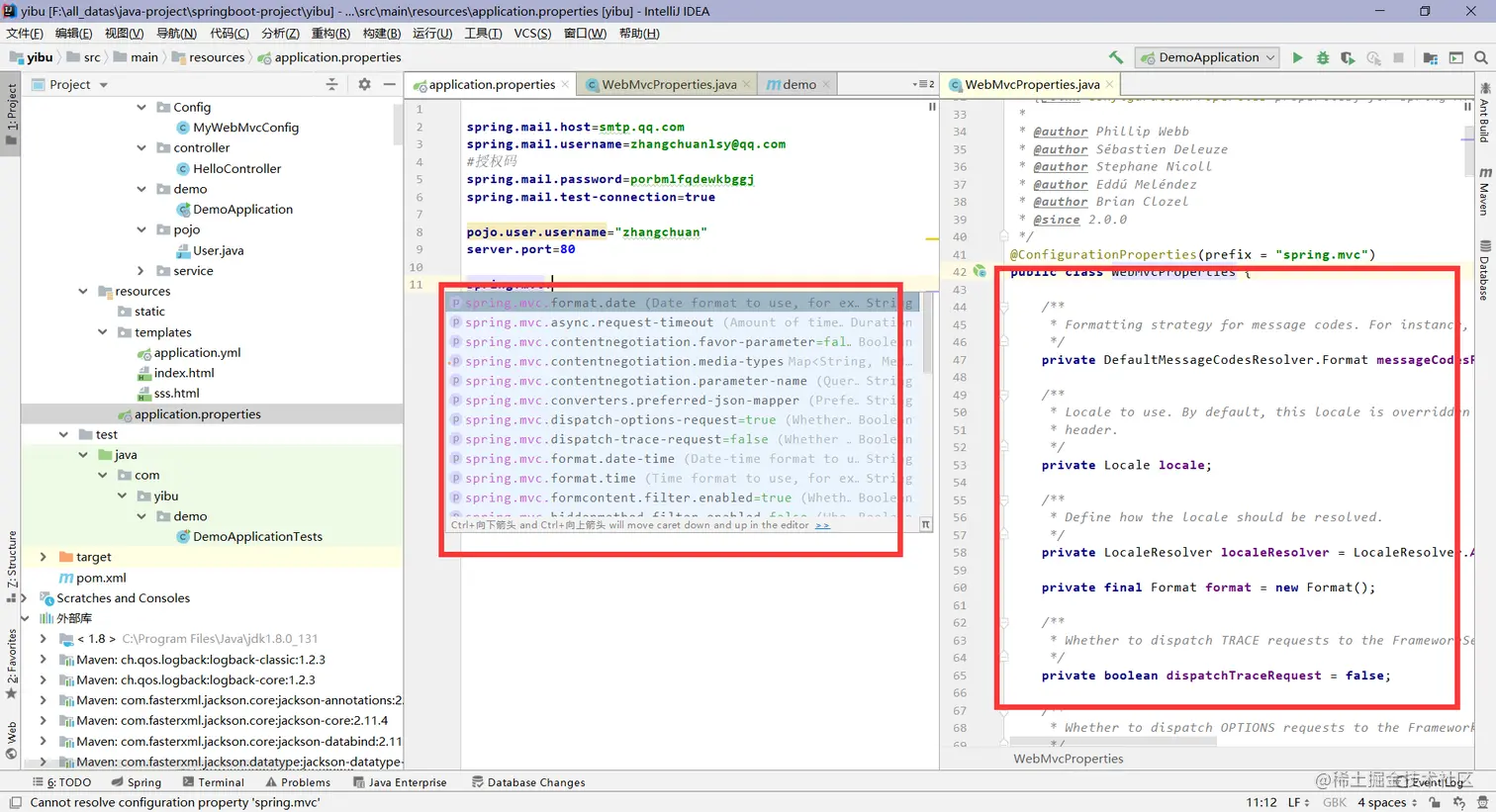Click the pi icon at completion popup corner

926,524
